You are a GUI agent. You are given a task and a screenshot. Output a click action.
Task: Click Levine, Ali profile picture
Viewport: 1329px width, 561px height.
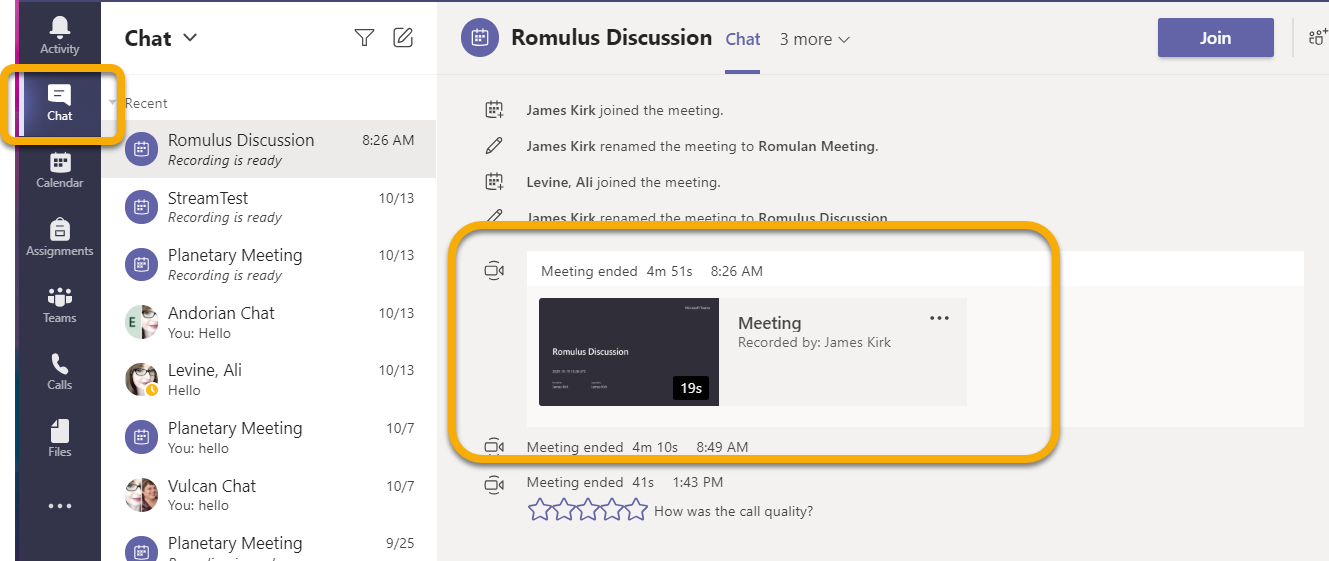pos(141,379)
